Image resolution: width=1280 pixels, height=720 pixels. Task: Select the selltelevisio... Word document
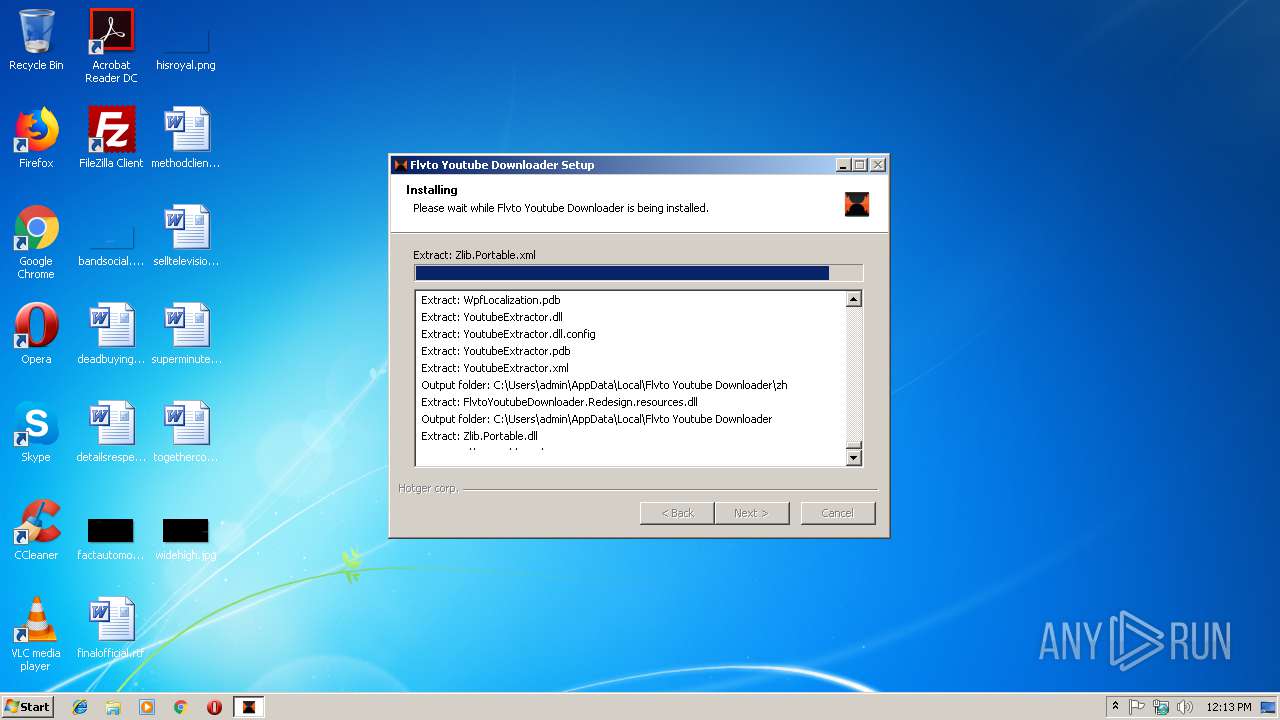[x=186, y=236]
